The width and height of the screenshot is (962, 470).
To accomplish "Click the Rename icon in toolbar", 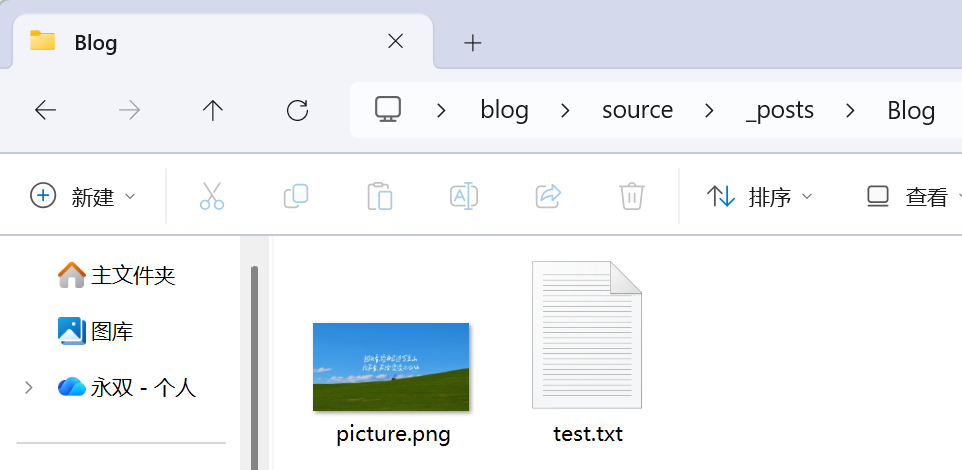I will 463,196.
